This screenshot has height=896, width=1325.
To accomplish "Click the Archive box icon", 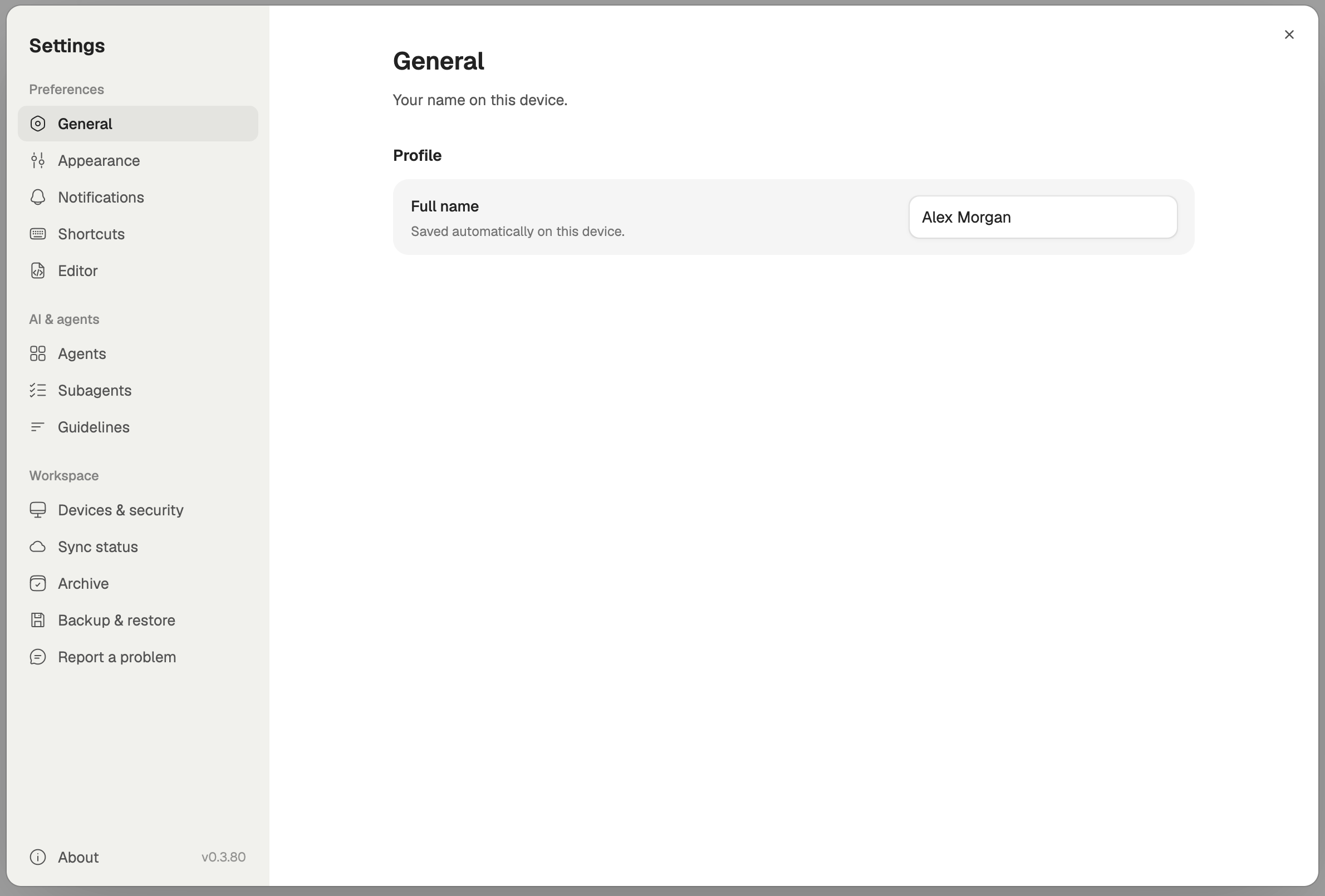I will point(38,584).
